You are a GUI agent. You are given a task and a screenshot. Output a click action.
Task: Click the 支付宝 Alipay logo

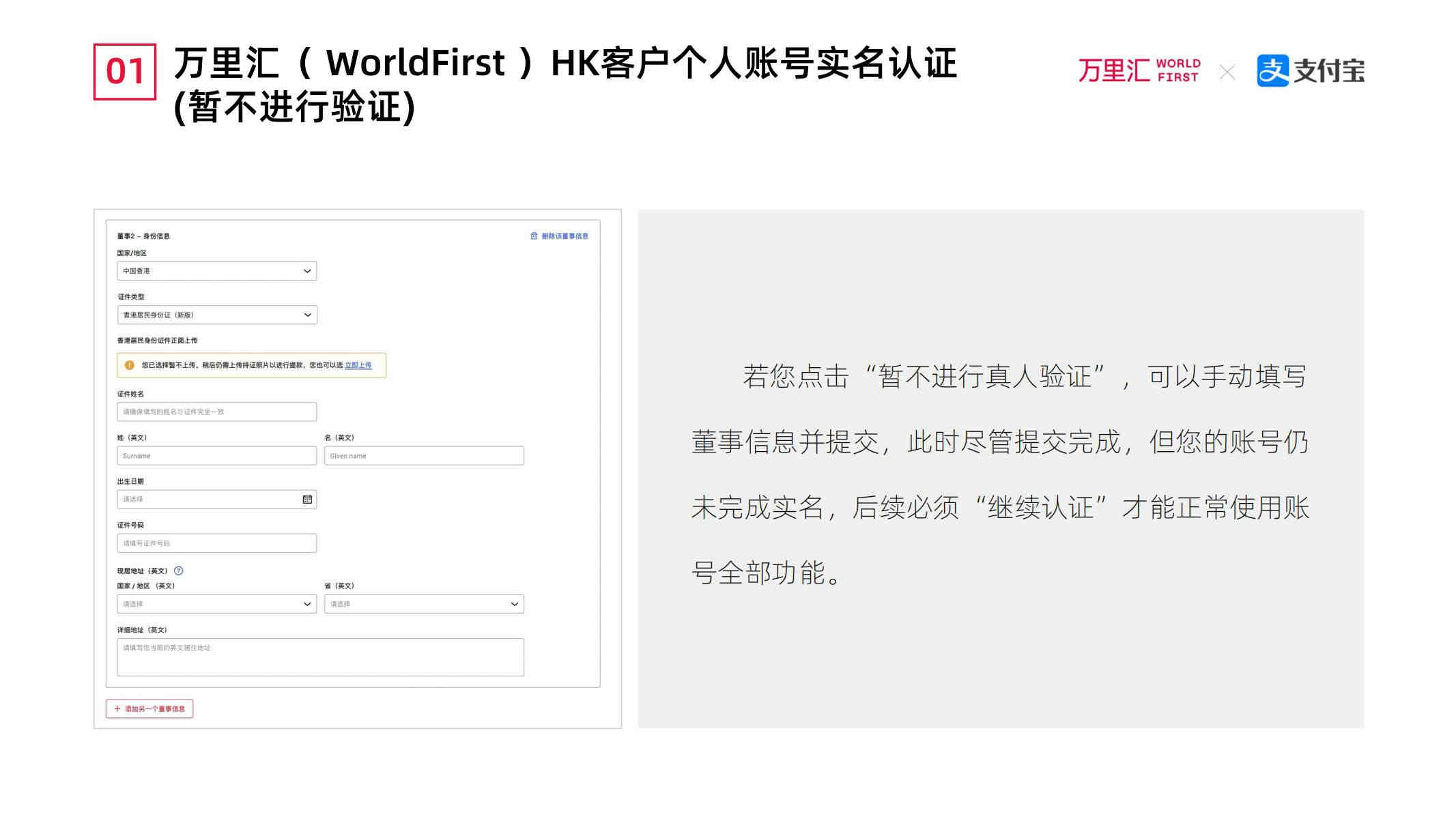[1311, 71]
